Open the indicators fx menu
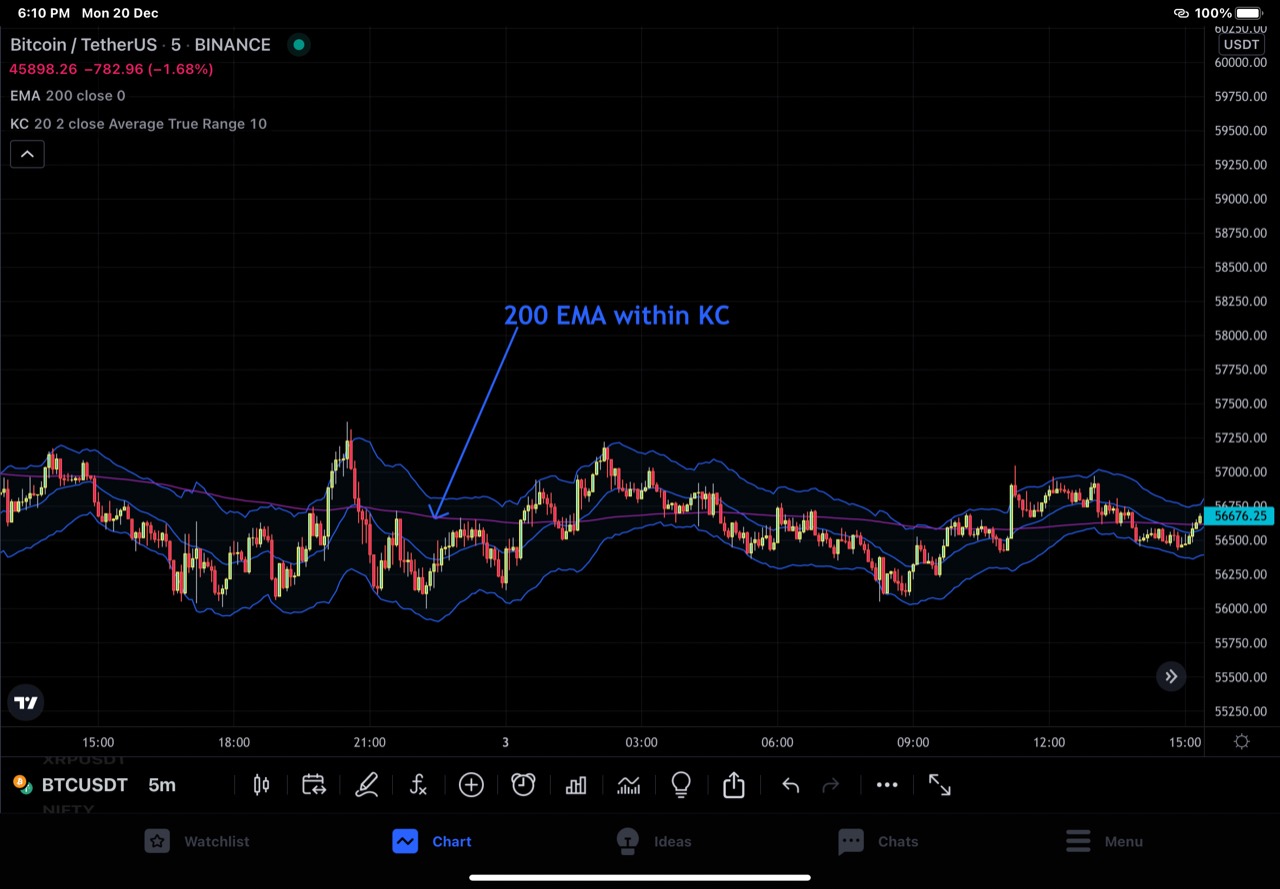Screen dimensions: 1280x889 418,785
